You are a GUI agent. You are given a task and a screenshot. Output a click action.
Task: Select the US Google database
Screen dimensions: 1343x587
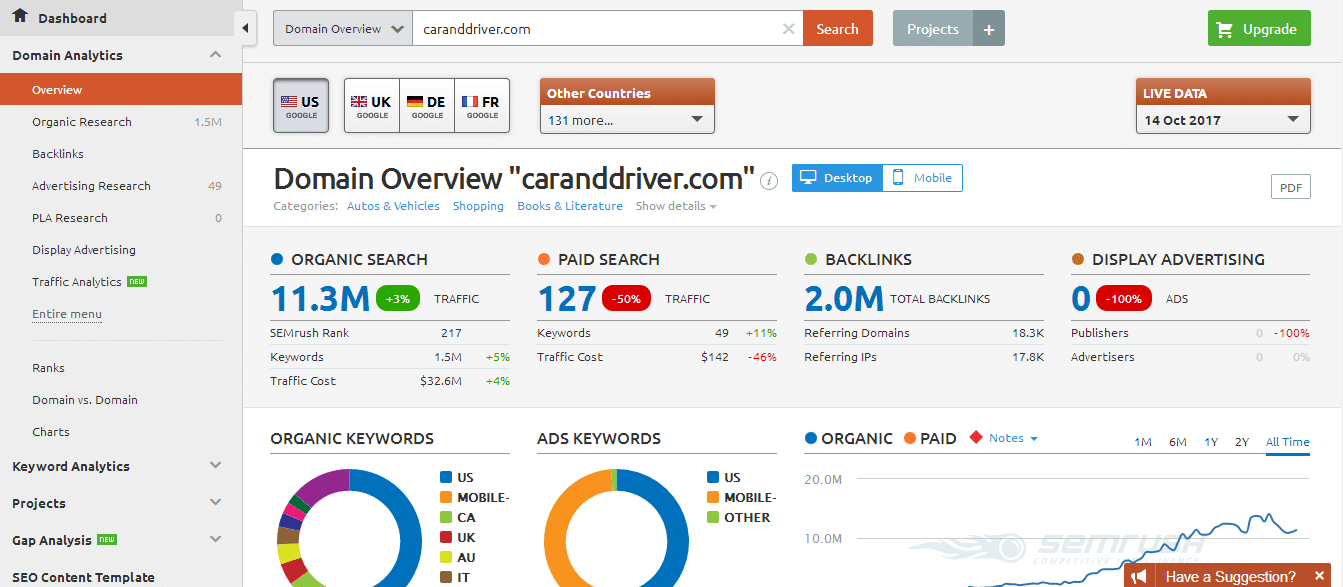(301, 106)
